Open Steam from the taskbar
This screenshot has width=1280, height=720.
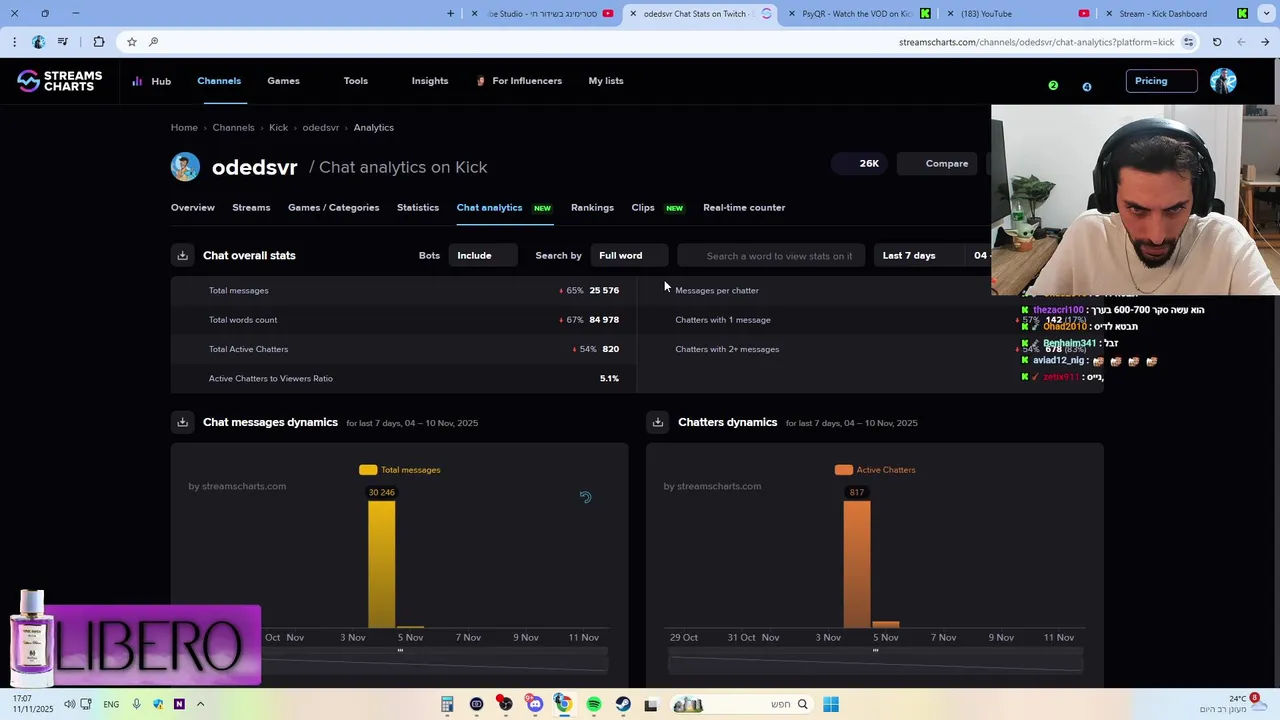tap(623, 704)
